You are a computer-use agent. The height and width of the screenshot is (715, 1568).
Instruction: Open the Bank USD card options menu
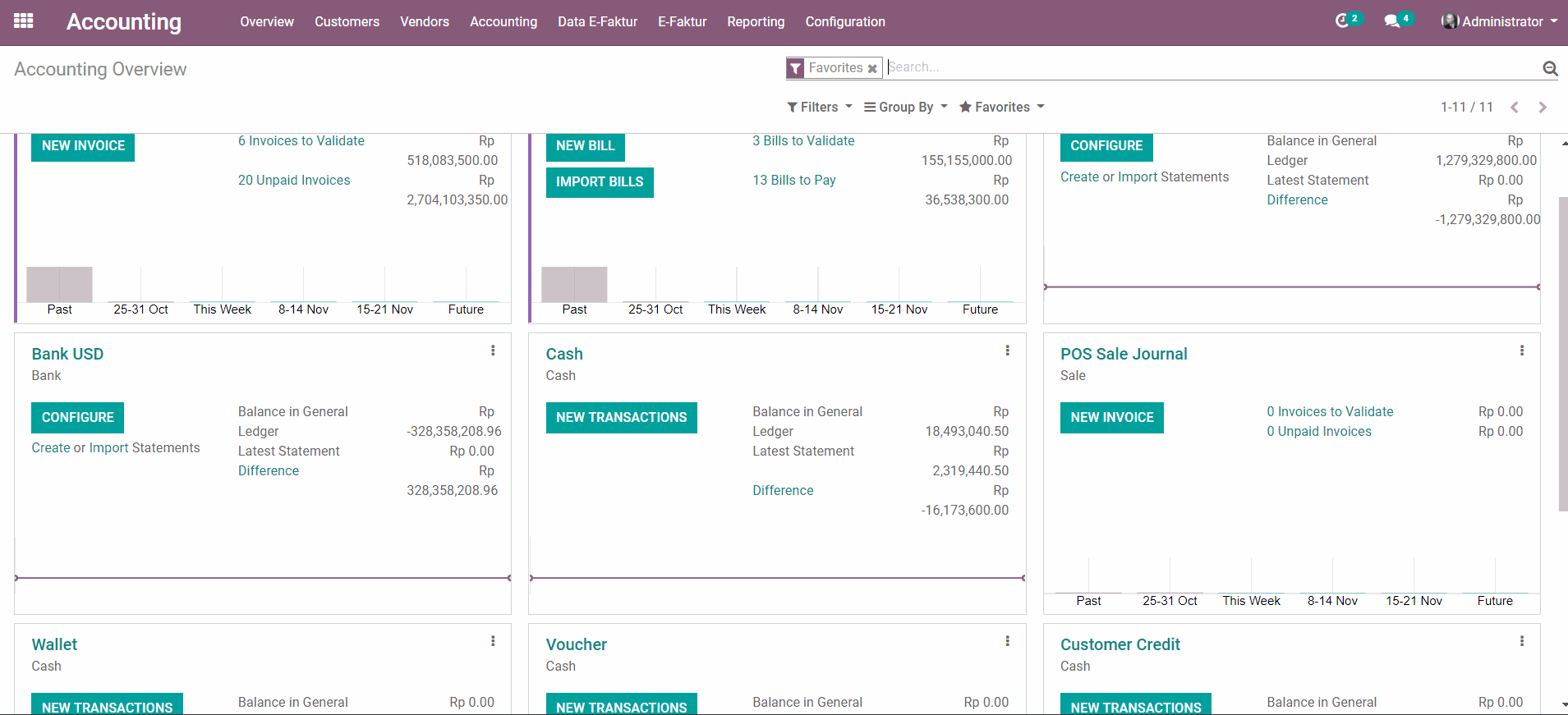tap(493, 351)
